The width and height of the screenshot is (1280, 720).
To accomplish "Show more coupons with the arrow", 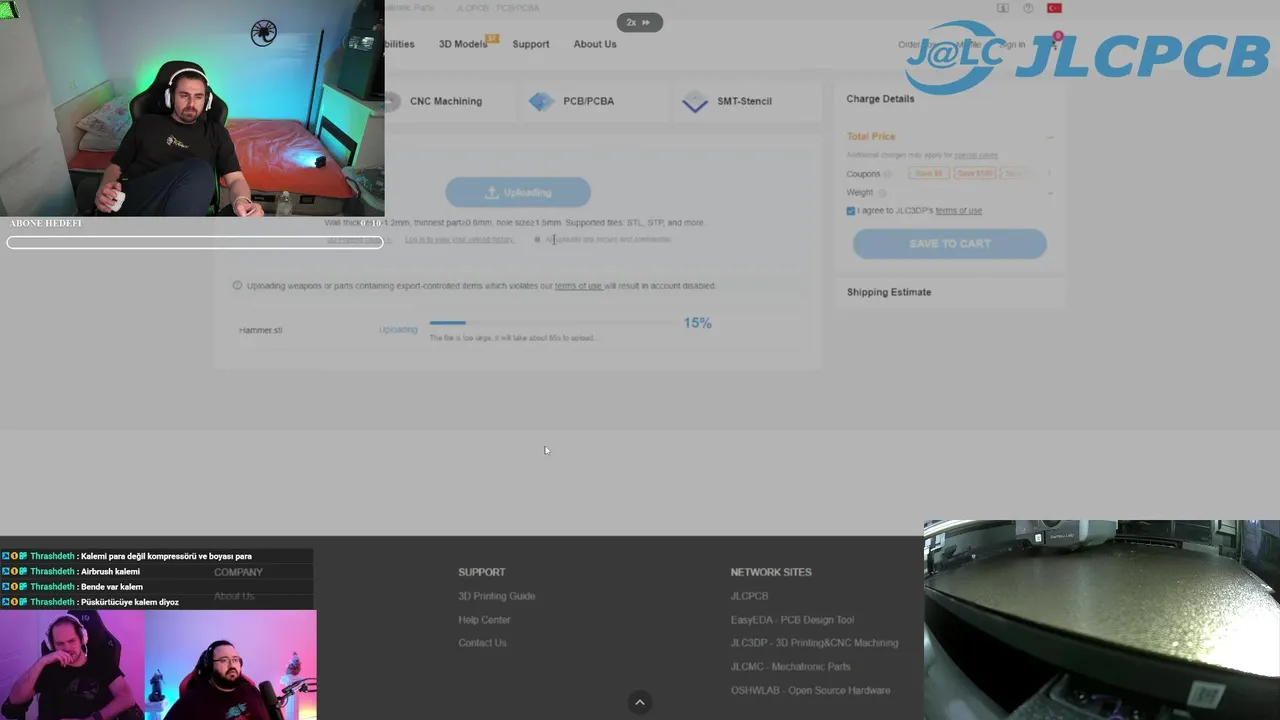I will tap(1050, 174).
